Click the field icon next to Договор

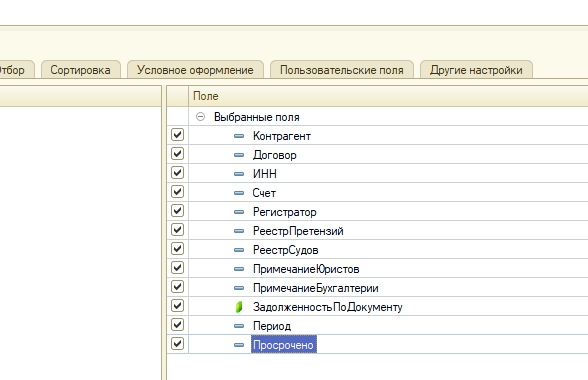[239, 155]
